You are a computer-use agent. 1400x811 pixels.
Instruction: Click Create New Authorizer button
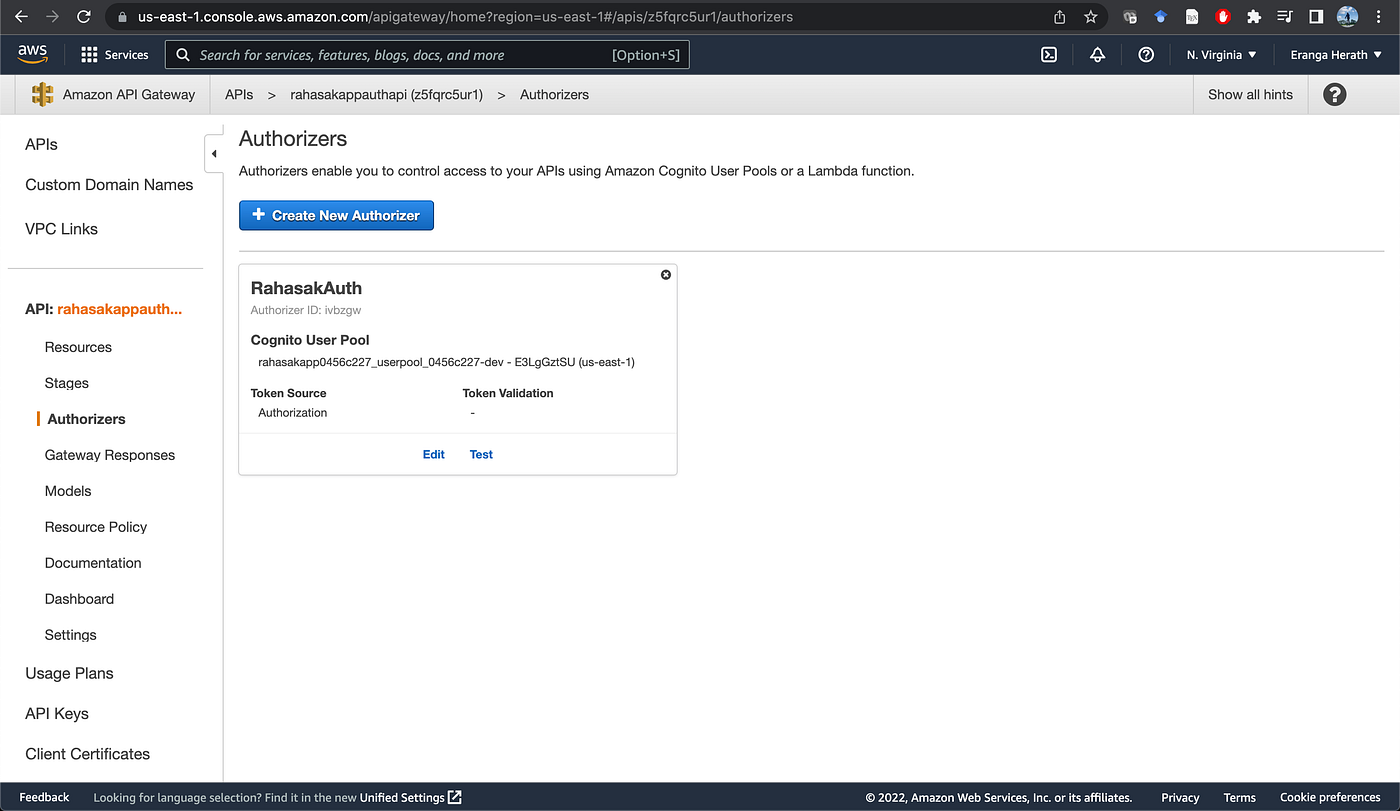pos(336,215)
